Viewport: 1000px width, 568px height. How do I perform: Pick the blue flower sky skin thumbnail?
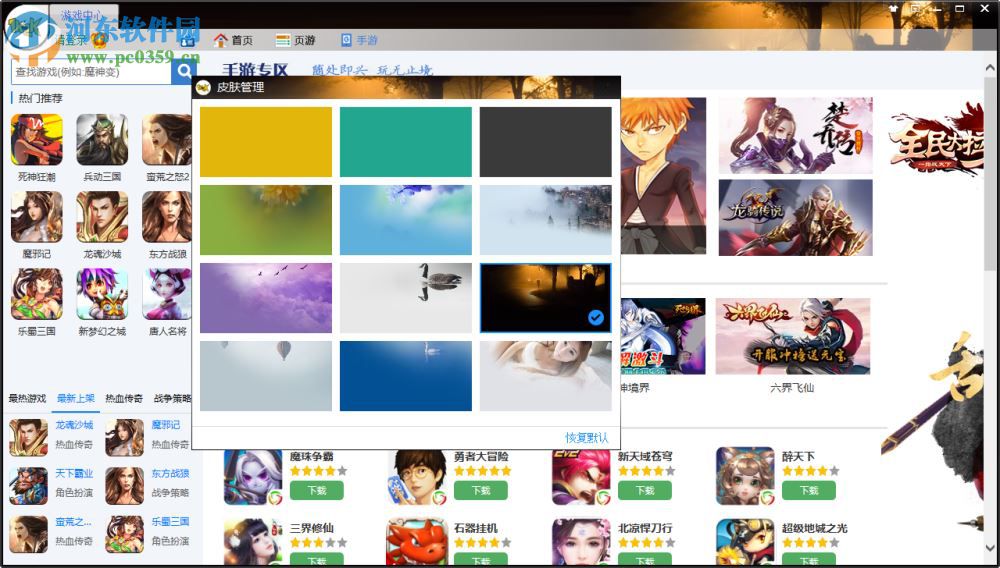pyautogui.click(x=406, y=220)
